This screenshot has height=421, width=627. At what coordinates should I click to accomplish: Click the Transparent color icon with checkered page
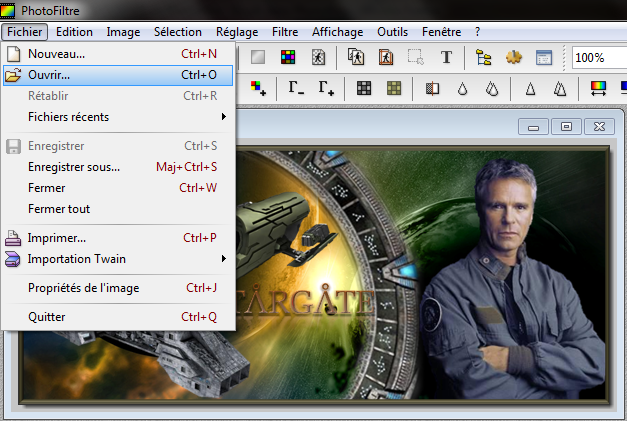click(318, 57)
